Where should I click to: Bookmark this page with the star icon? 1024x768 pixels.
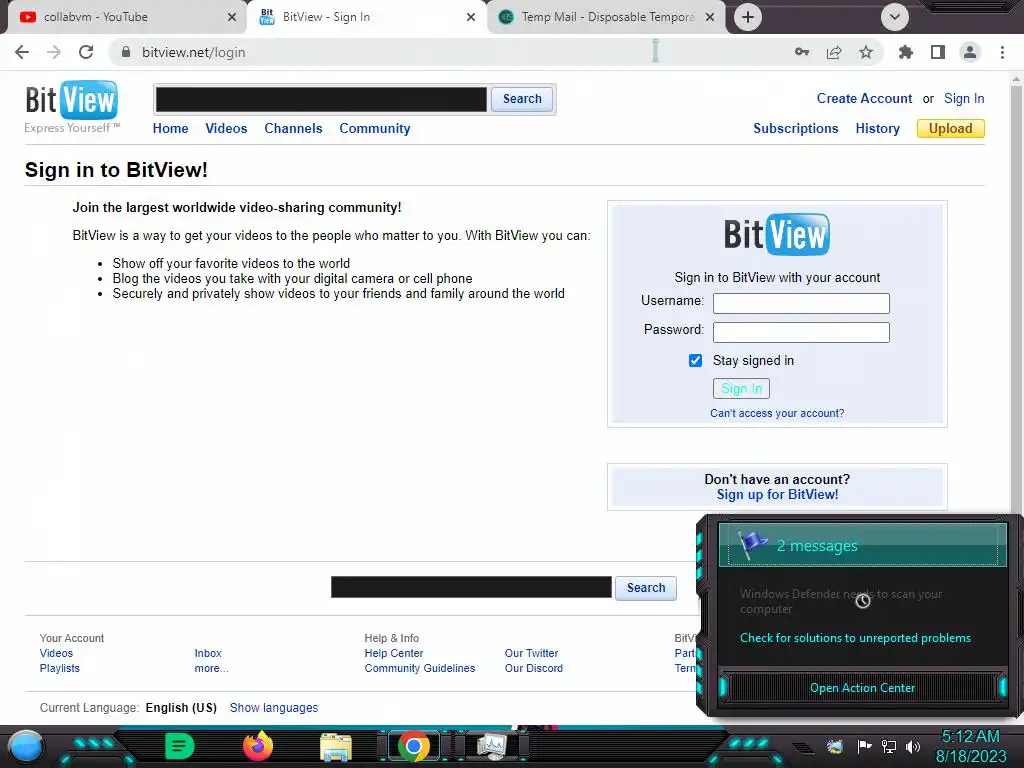click(x=866, y=52)
